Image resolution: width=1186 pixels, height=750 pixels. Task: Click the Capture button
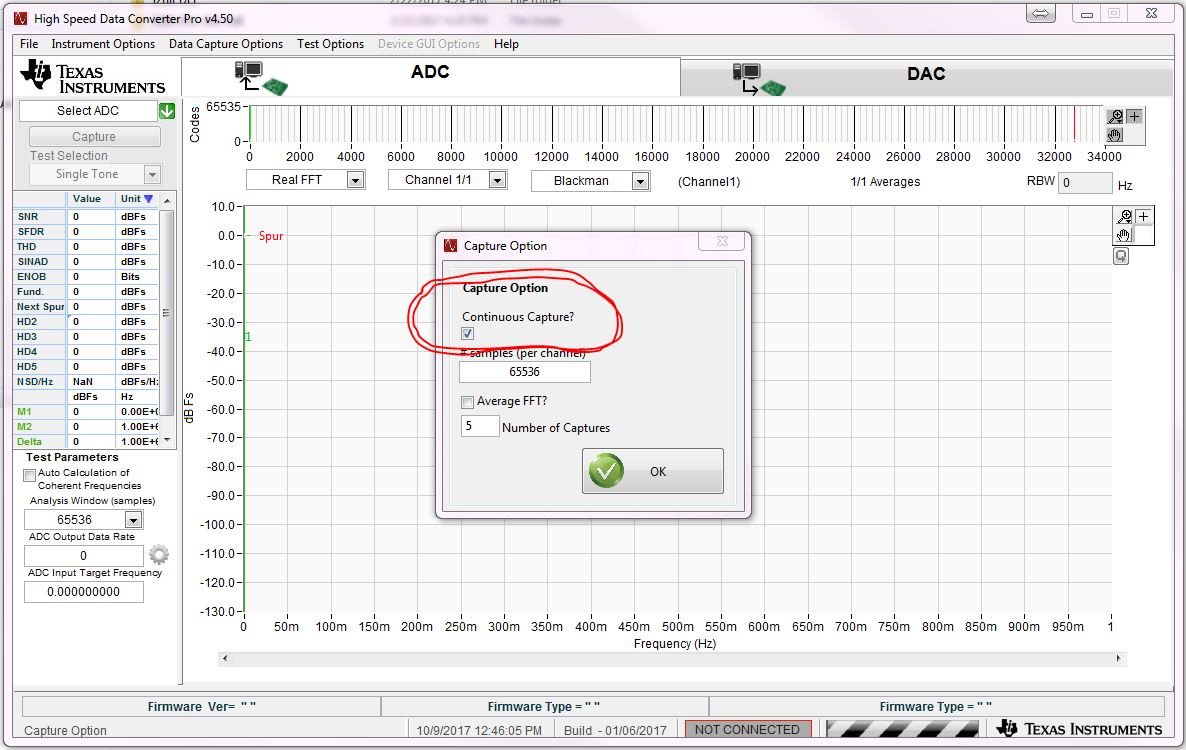pos(95,137)
